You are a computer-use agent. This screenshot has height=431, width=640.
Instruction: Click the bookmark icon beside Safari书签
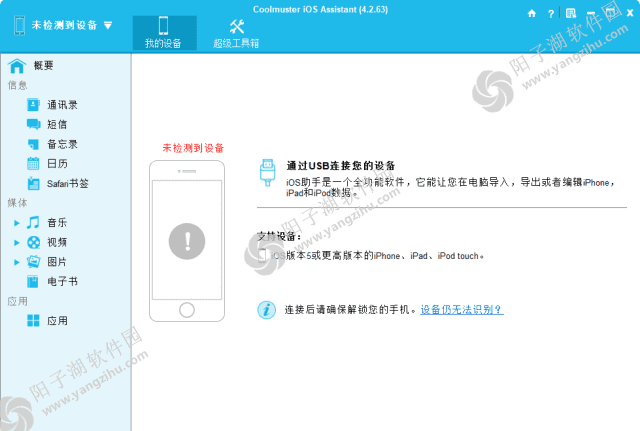coord(33,183)
